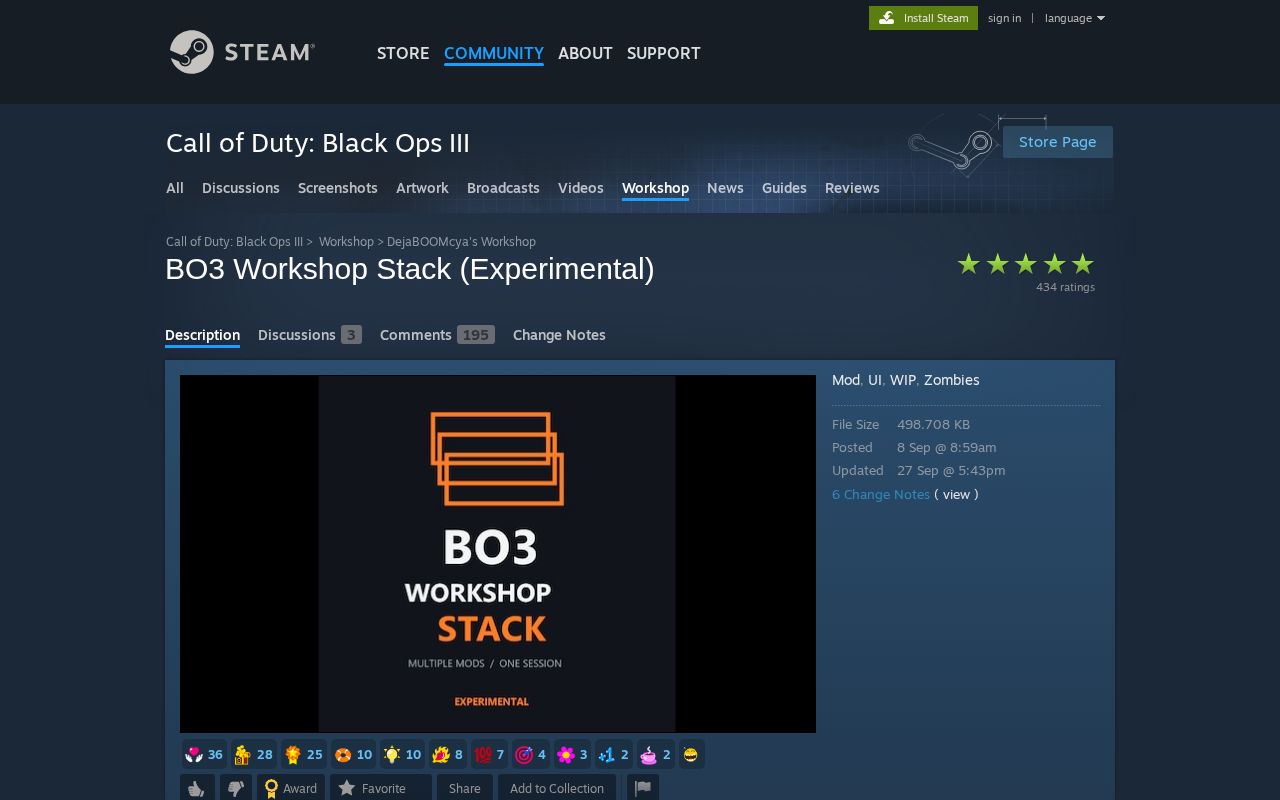Open the ABOUT page in the header
1280x800 pixels.
[x=585, y=53]
